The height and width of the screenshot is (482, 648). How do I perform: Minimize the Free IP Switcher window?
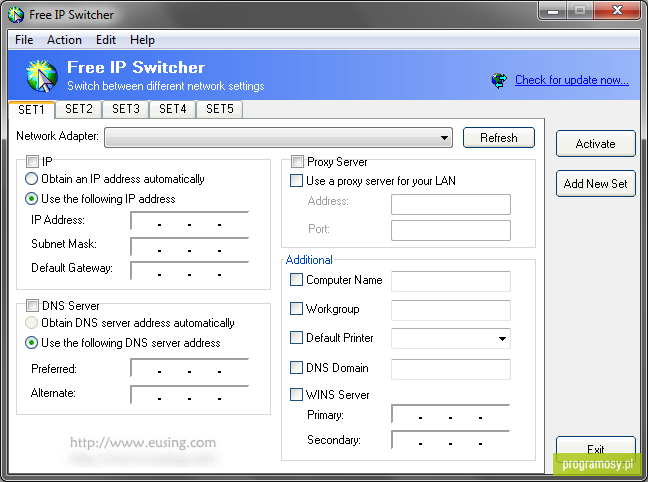click(553, 11)
